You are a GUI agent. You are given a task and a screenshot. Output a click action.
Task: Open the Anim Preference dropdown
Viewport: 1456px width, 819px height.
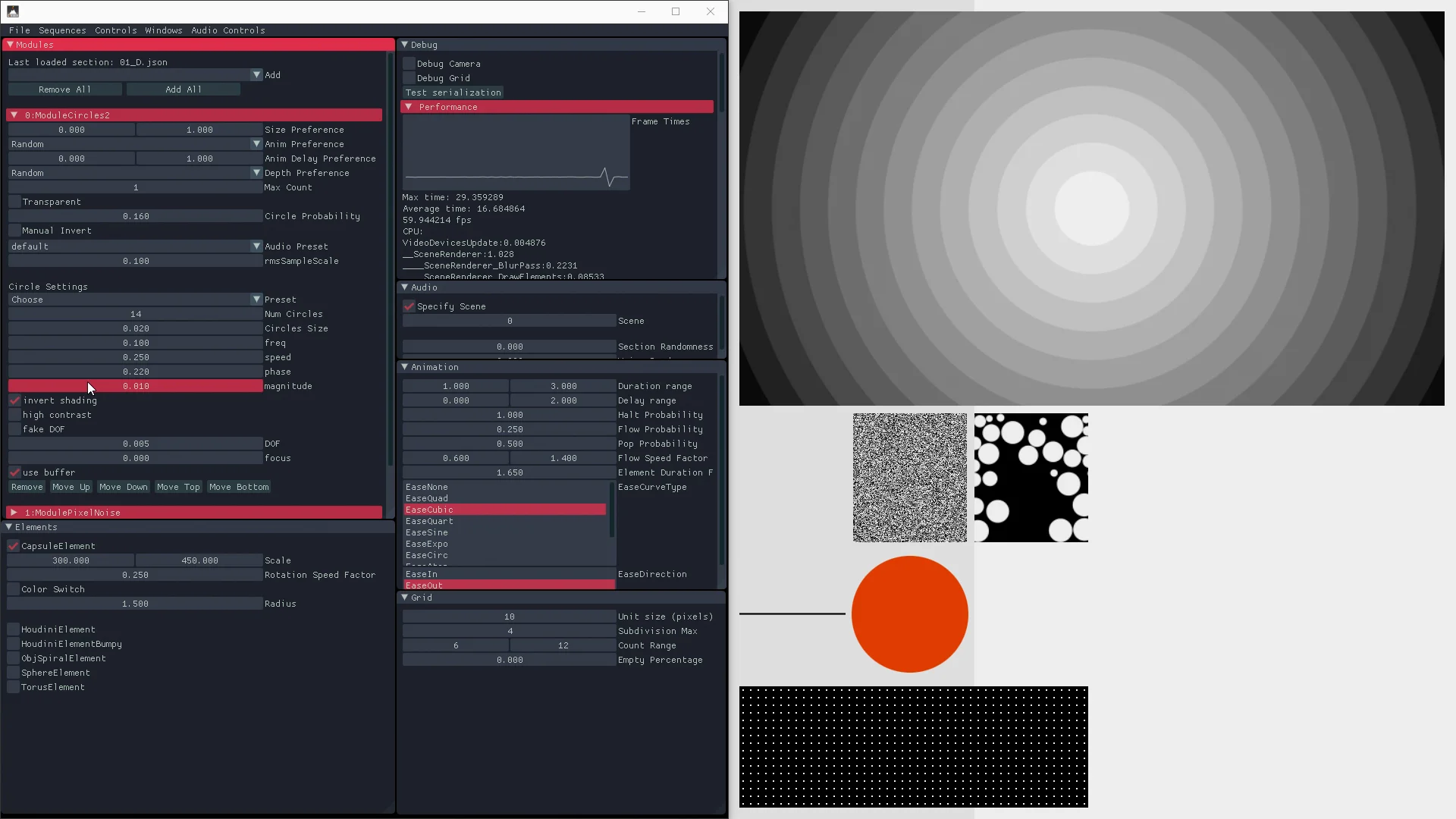click(256, 144)
